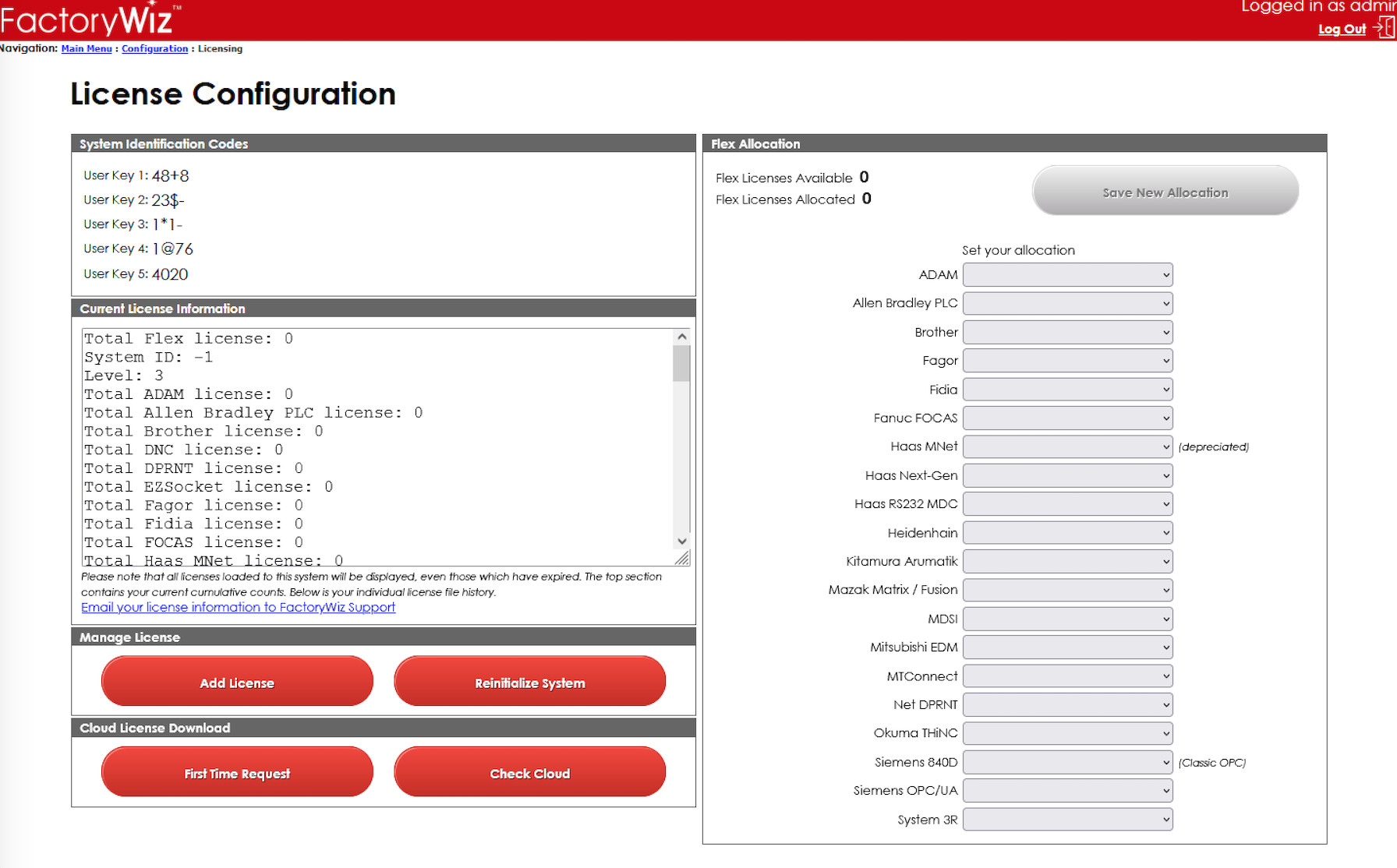This screenshot has height=868, width=1397.
Task: Click the Log Out link
Action: 1342,29
